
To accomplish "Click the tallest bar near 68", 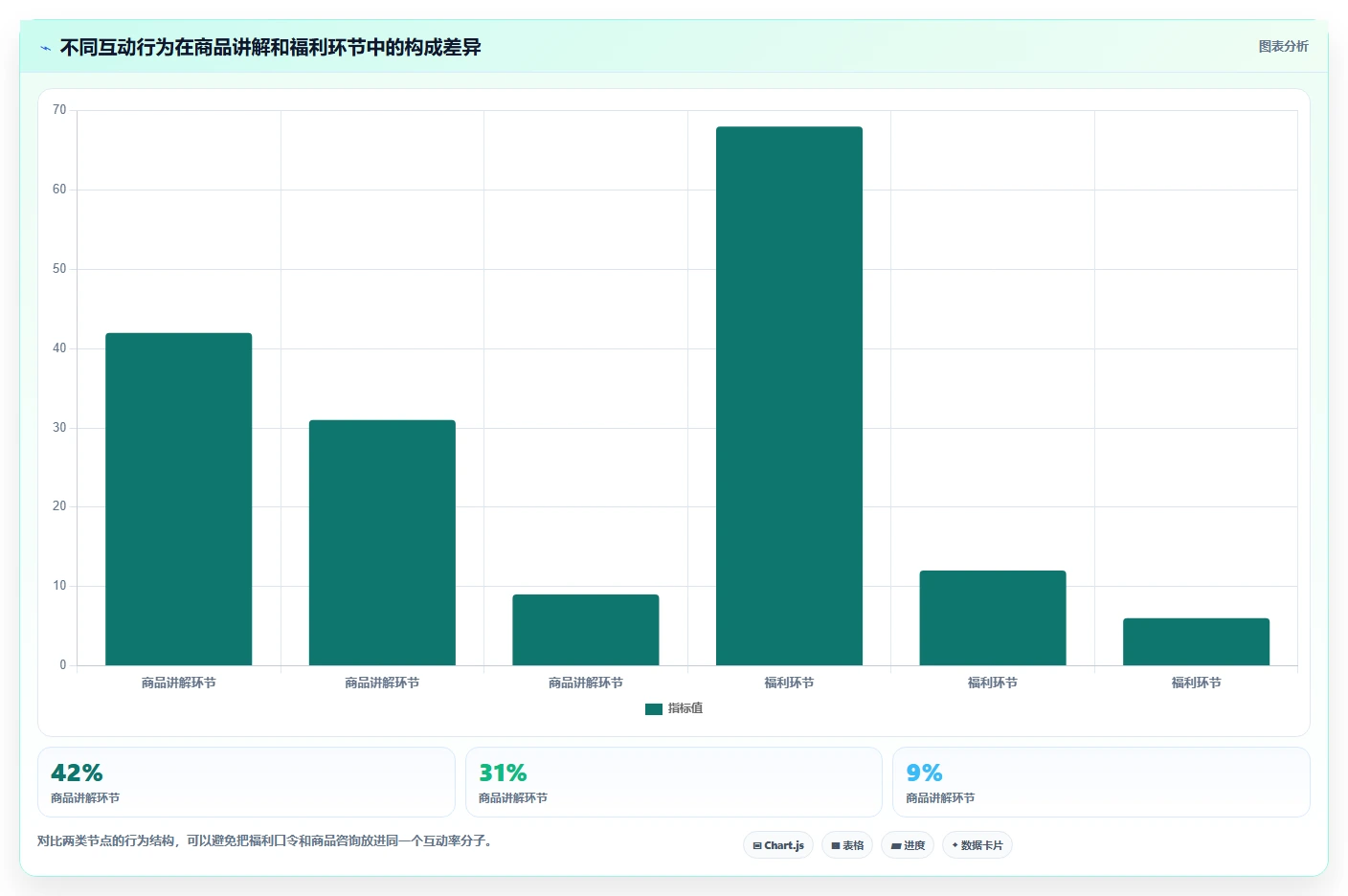I will click(x=789, y=396).
